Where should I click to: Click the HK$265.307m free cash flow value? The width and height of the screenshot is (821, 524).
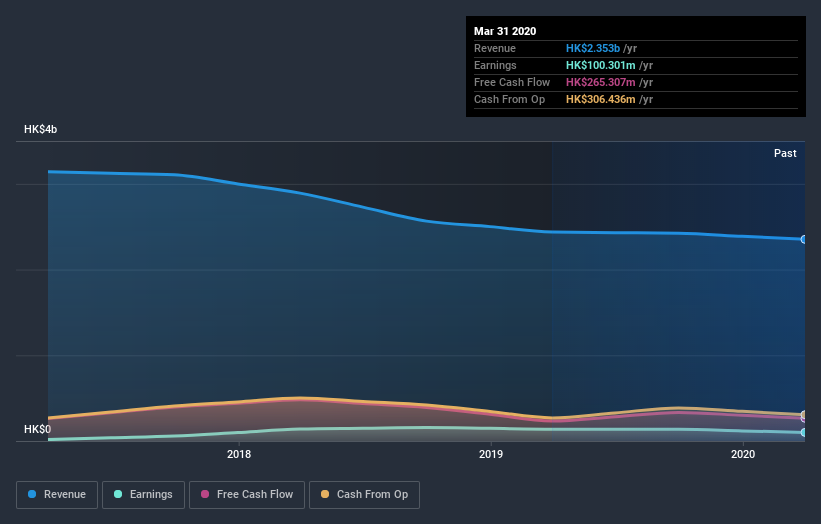point(601,82)
